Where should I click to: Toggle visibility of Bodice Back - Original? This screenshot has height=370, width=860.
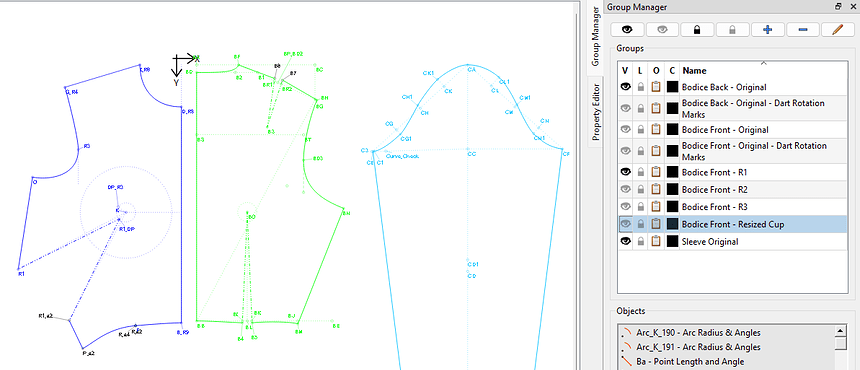[626, 87]
